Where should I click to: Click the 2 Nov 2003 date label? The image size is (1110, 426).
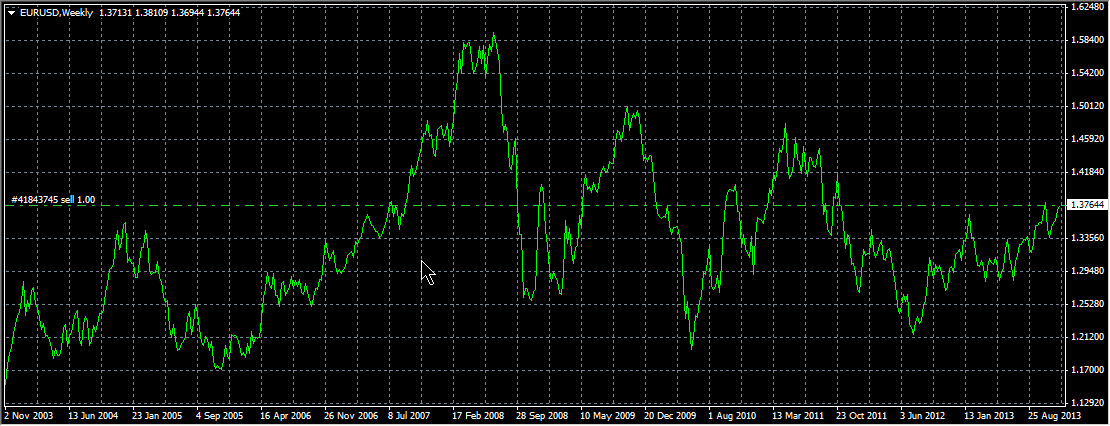(x=29, y=415)
